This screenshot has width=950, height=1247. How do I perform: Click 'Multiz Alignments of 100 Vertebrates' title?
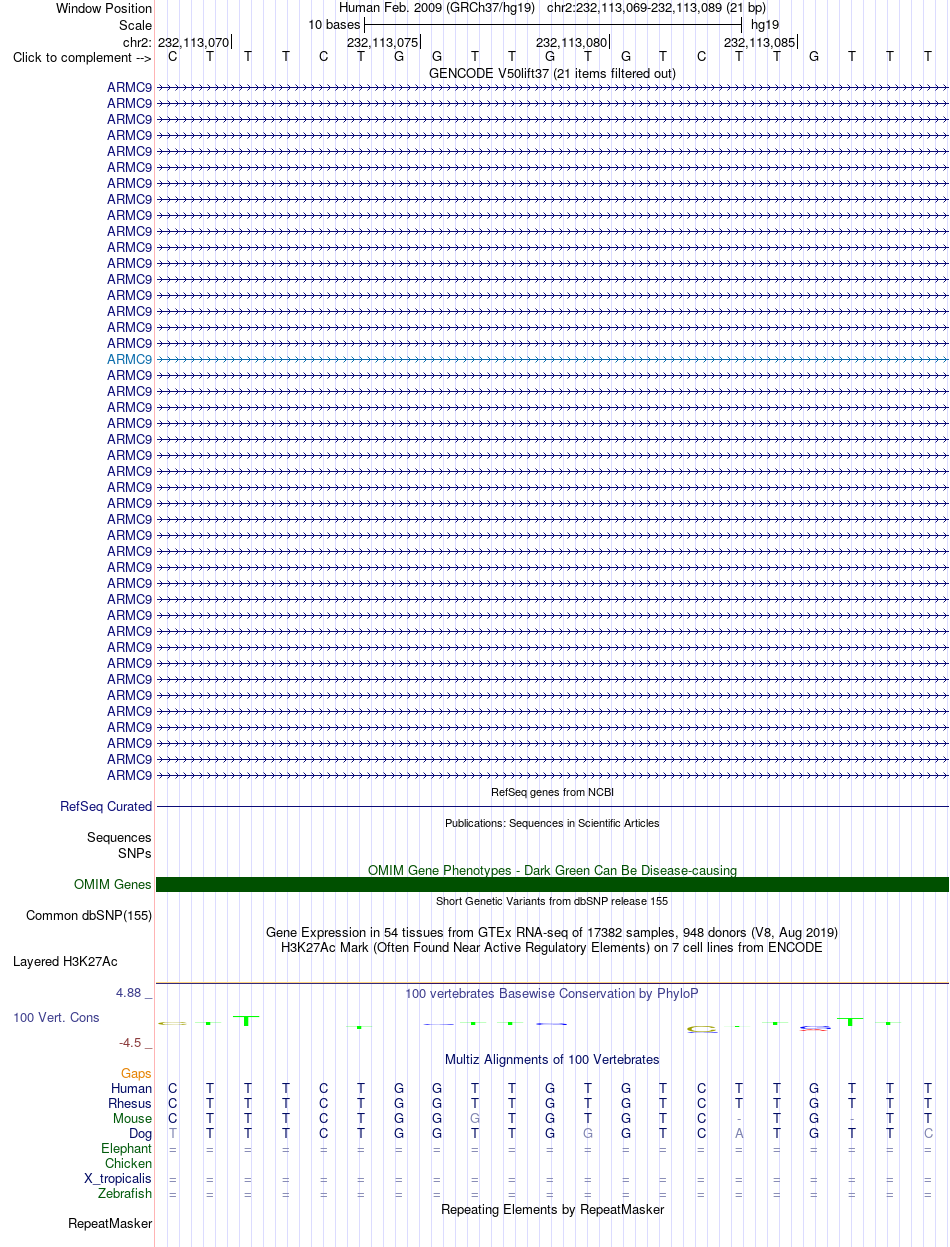(552, 1059)
